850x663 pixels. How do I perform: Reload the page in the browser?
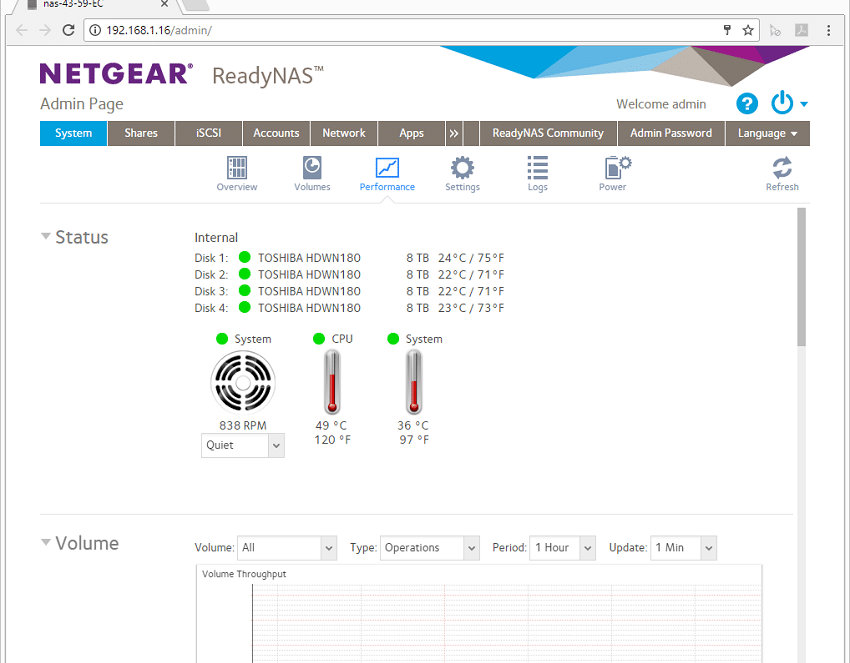68,30
